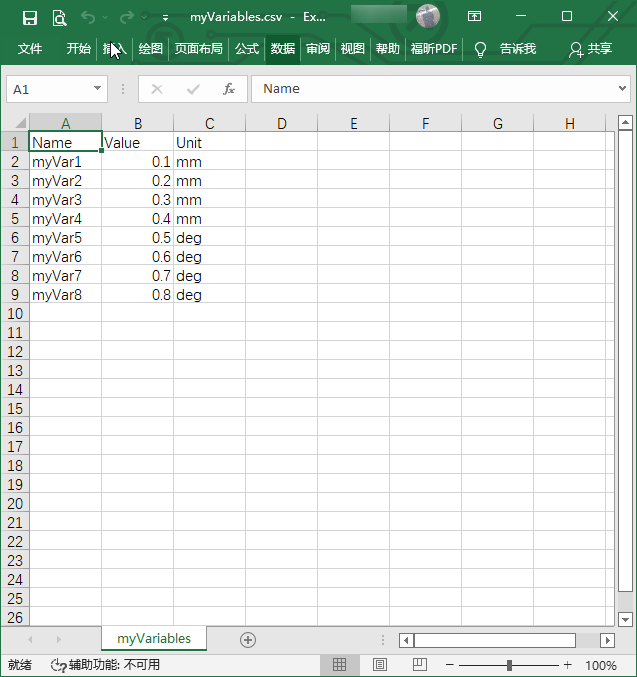Select column B header
Image resolution: width=637 pixels, height=677 pixels.
[138, 123]
